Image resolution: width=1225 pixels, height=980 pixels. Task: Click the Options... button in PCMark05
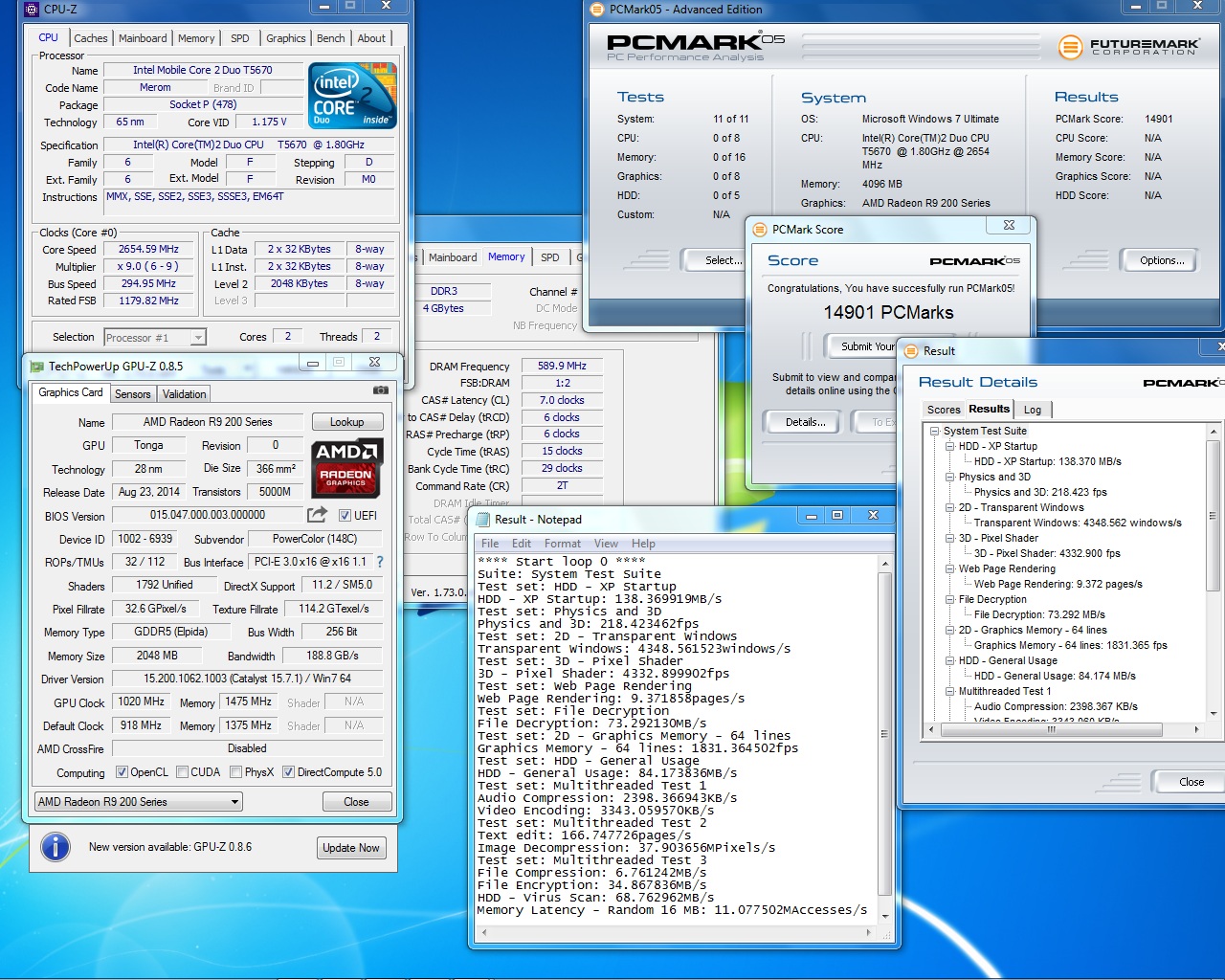[1162, 260]
